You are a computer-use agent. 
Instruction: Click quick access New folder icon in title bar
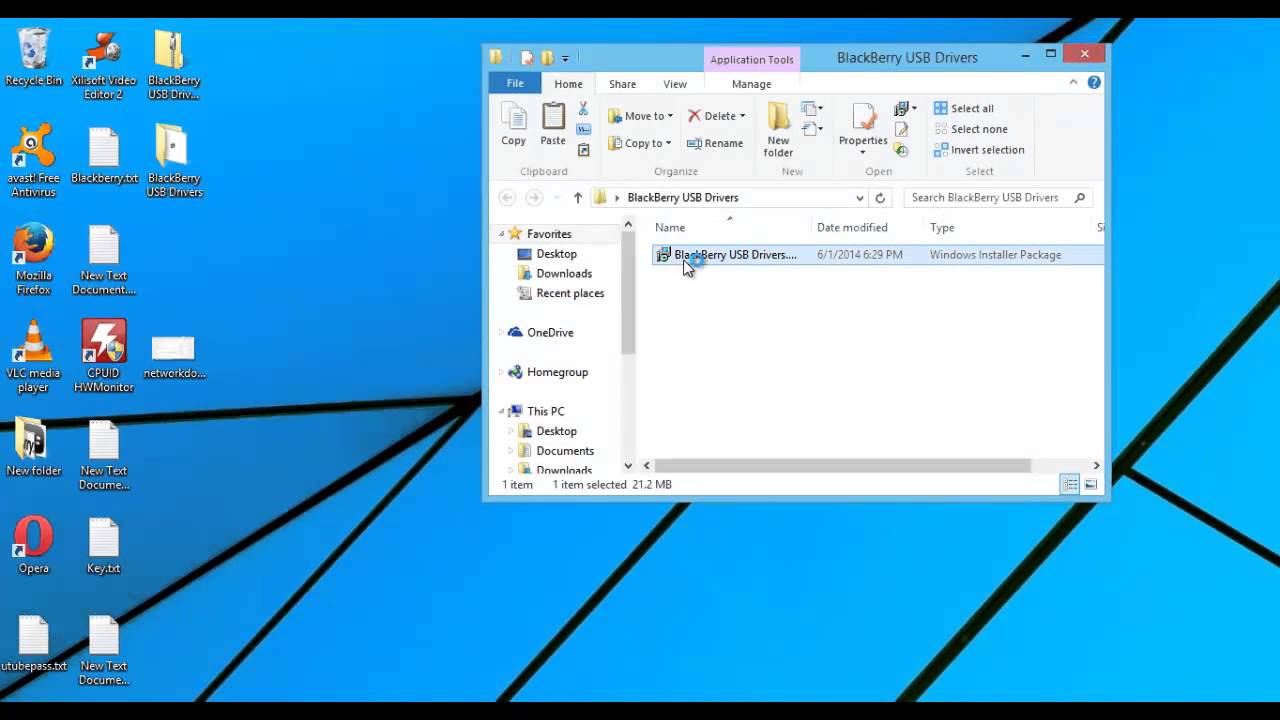[547, 58]
